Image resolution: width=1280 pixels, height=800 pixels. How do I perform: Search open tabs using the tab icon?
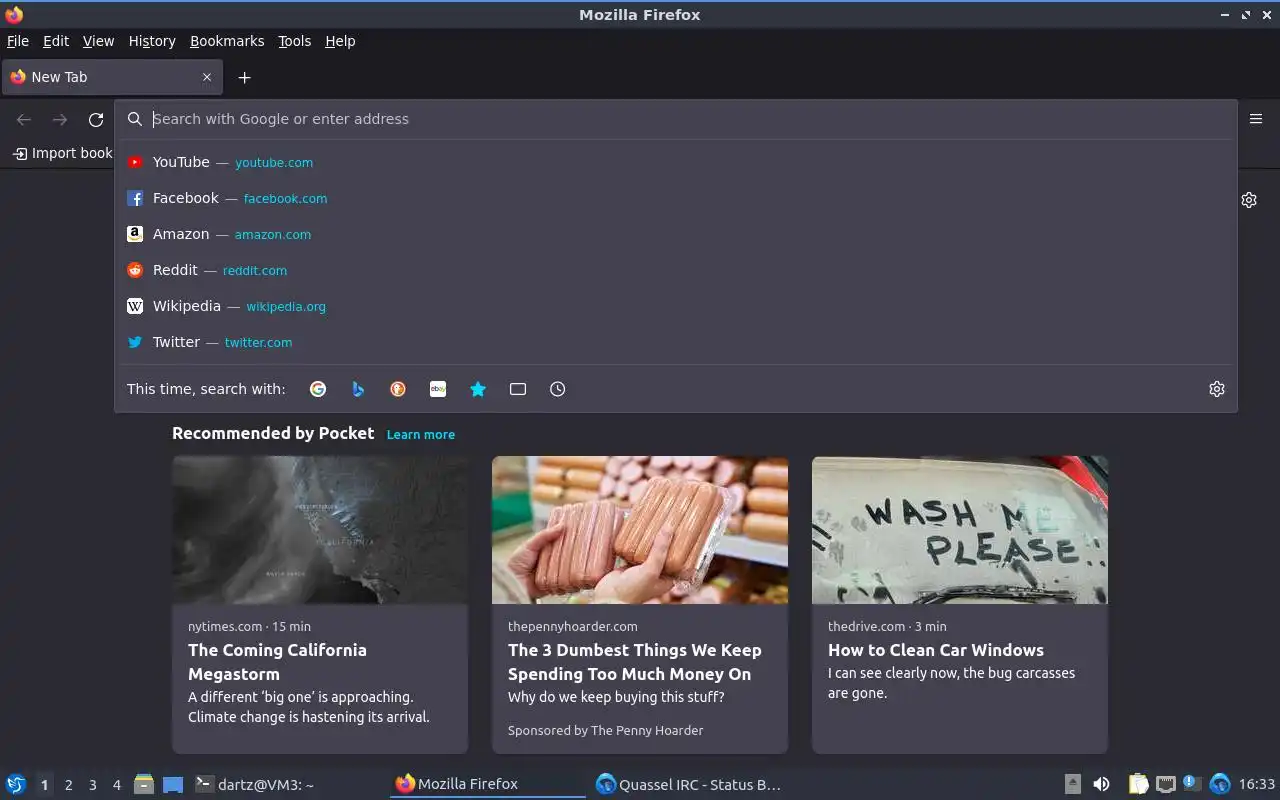[518, 389]
